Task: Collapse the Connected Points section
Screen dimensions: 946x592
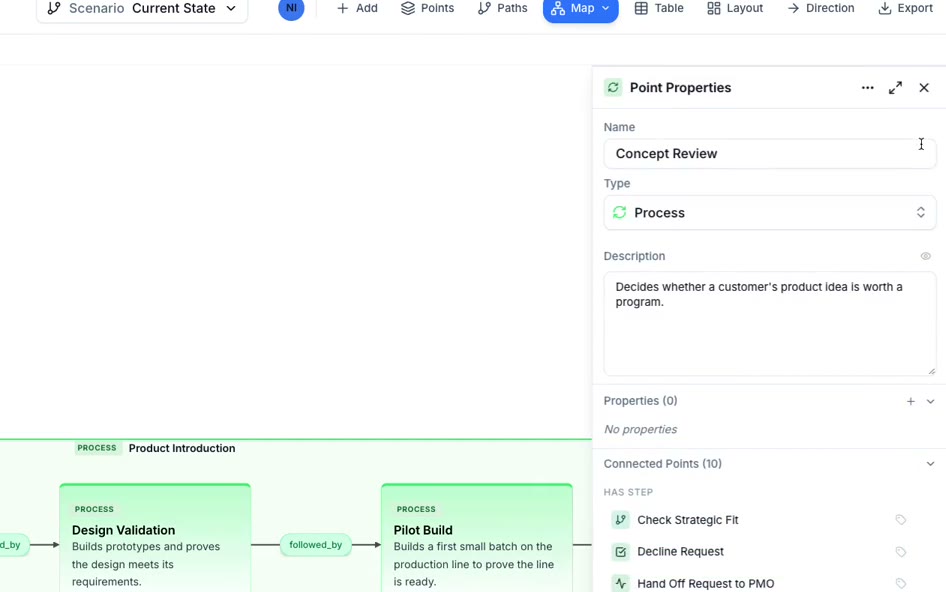Action: point(930,464)
